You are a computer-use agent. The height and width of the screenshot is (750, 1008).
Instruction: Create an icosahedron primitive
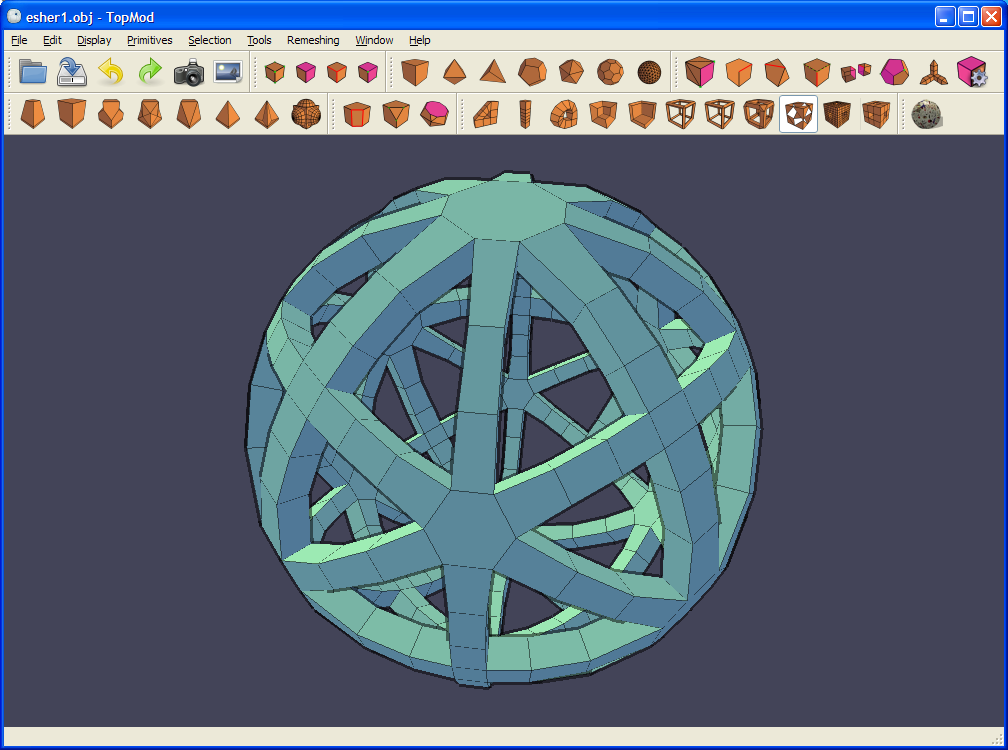572,72
